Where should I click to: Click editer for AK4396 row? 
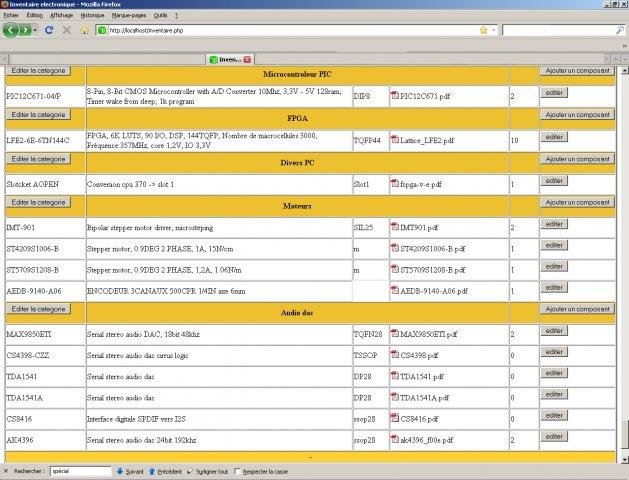tap(554, 436)
